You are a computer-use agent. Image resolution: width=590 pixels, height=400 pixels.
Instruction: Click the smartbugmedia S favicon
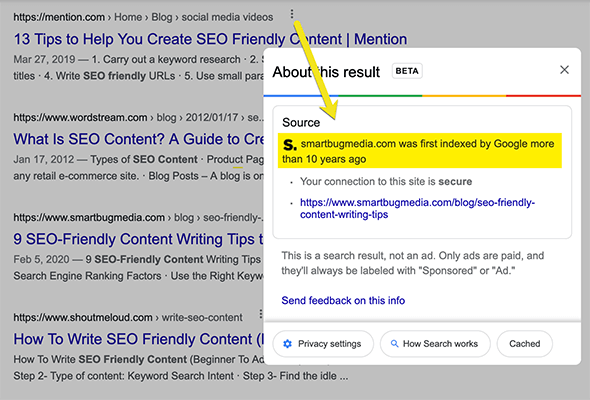pyautogui.click(x=290, y=144)
